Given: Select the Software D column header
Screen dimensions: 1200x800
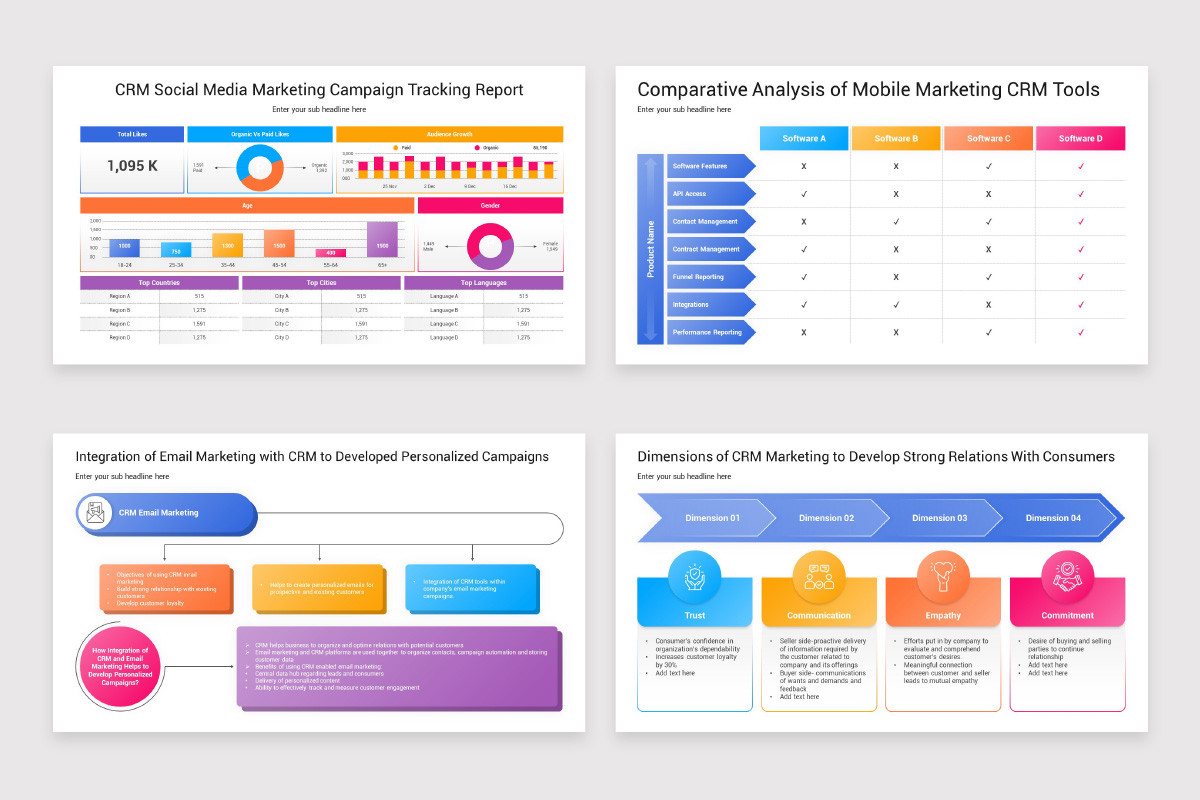Looking at the screenshot, I should click(x=1080, y=138).
